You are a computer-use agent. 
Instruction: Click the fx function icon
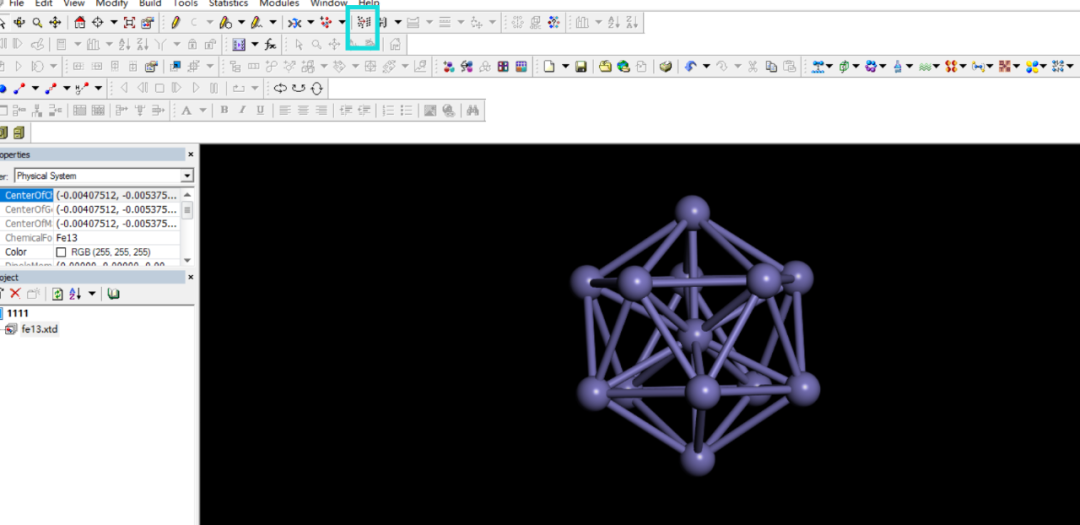click(x=271, y=45)
